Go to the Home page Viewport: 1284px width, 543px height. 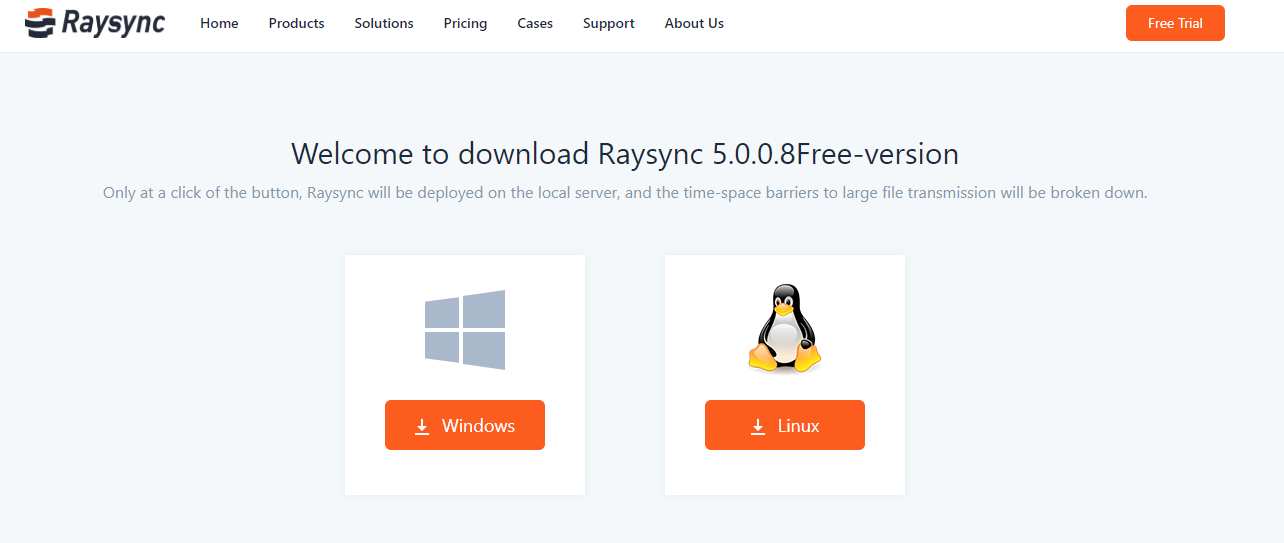(x=219, y=23)
